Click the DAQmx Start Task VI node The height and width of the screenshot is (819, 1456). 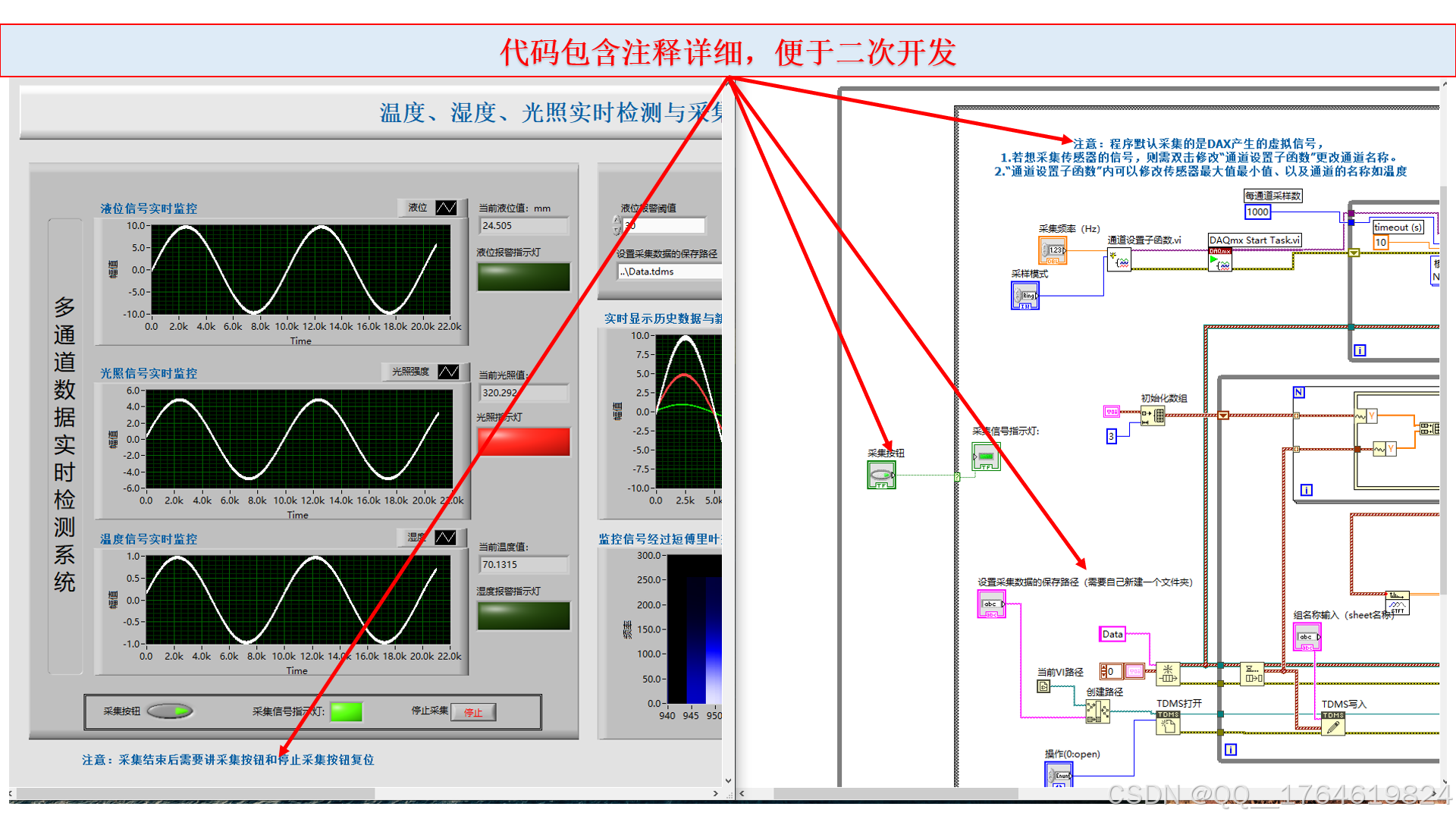(x=1219, y=261)
